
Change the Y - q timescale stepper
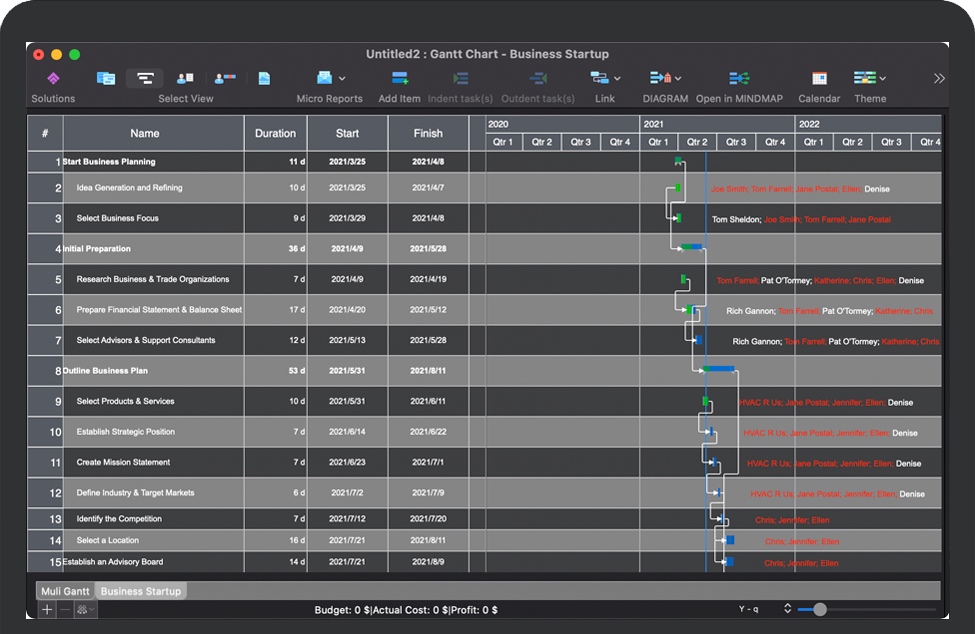click(787, 609)
